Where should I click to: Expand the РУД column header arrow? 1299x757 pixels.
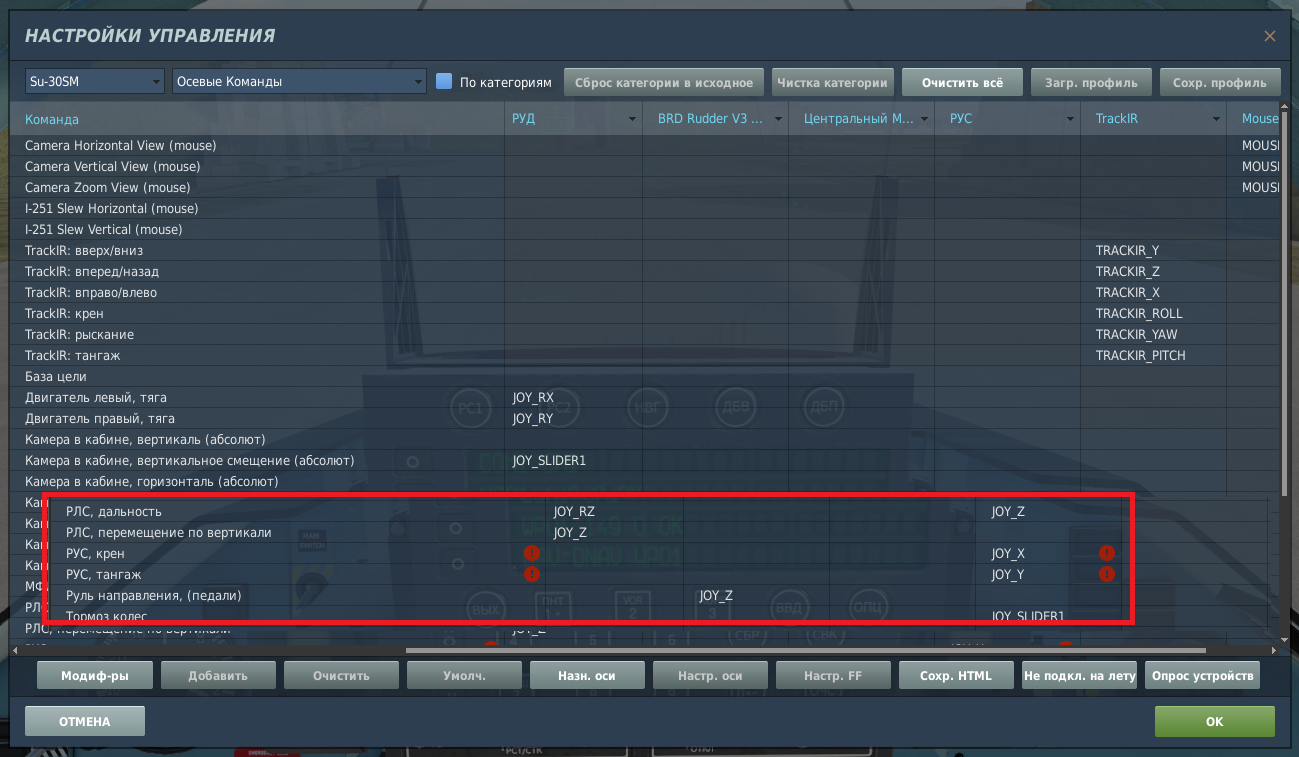click(632, 119)
